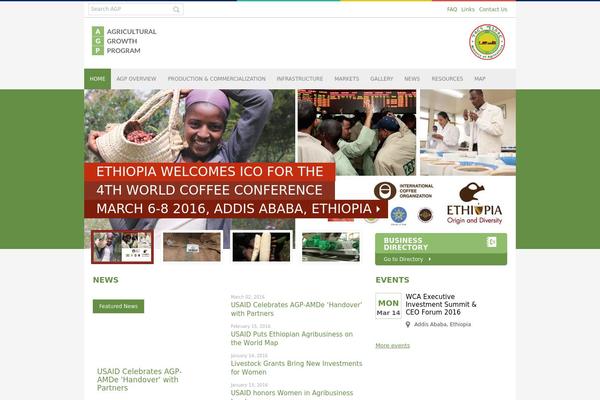This screenshot has width=600, height=400.
Task: Click the Featured News button
Action: tap(119, 306)
